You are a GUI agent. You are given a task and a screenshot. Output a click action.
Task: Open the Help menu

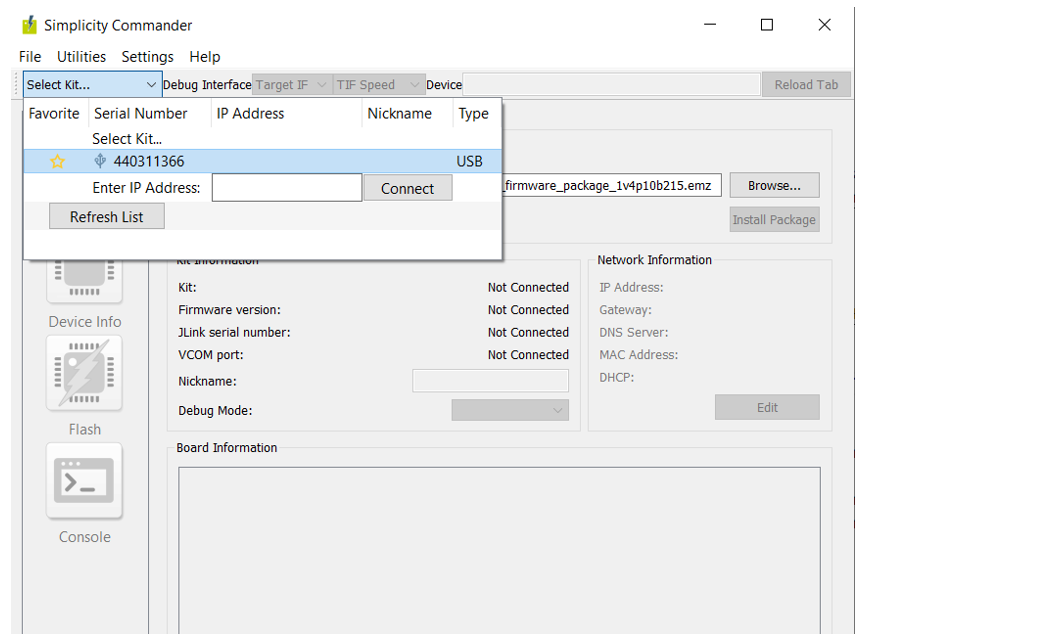coord(205,57)
